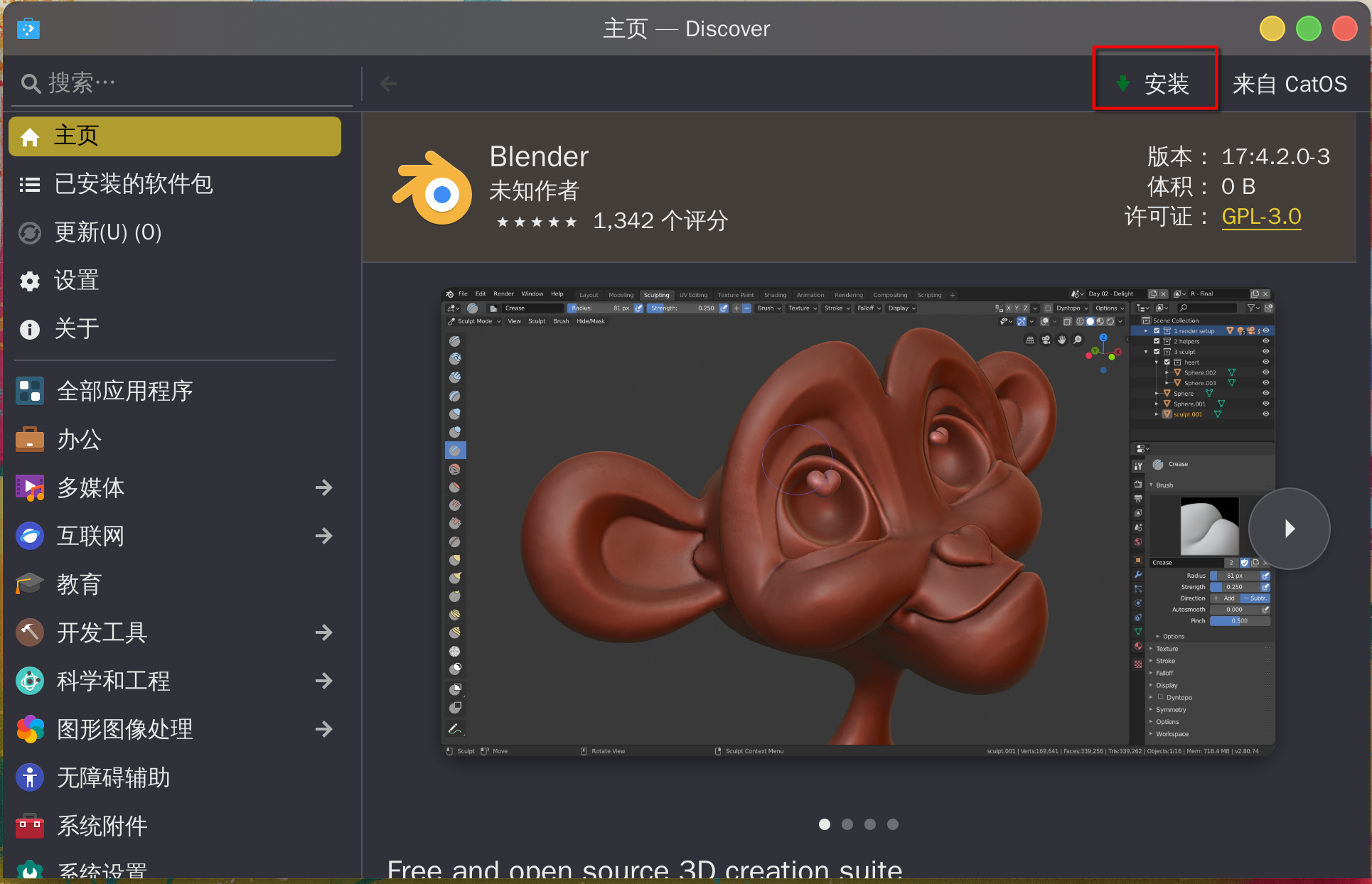Viewport: 1372px width, 884px height.
Task: Enlarge the Blender sculpting screenshot
Action: pos(858,522)
